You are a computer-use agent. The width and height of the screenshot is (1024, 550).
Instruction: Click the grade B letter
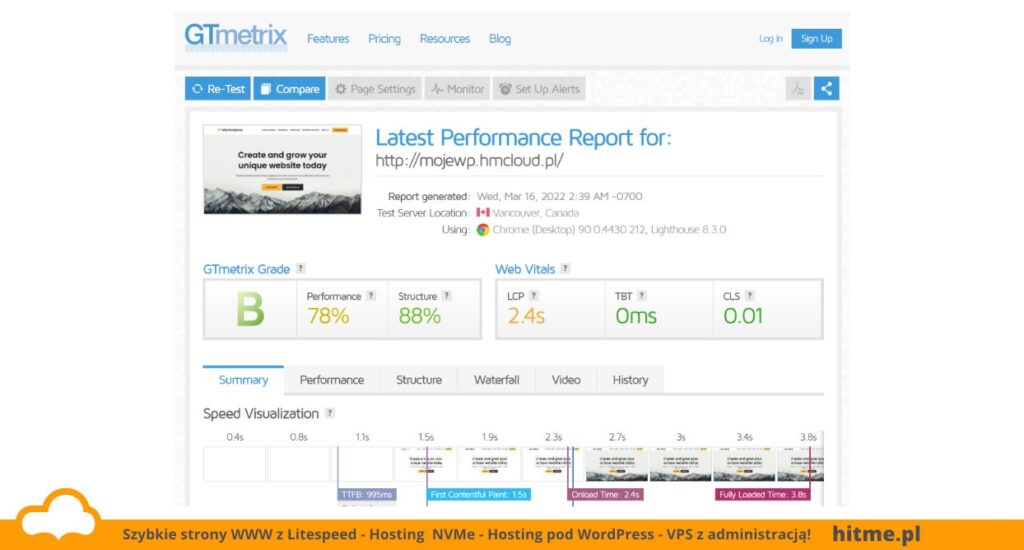click(250, 310)
